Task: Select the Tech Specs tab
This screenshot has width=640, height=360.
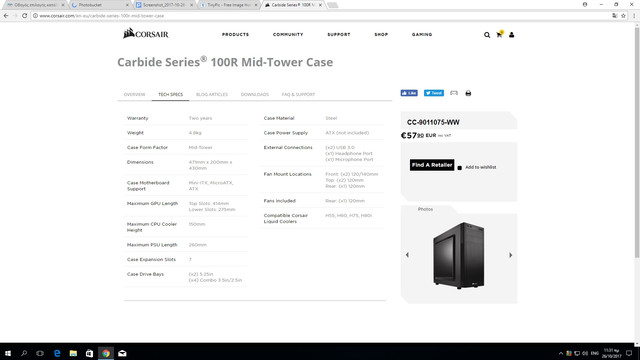Action: coord(171,94)
